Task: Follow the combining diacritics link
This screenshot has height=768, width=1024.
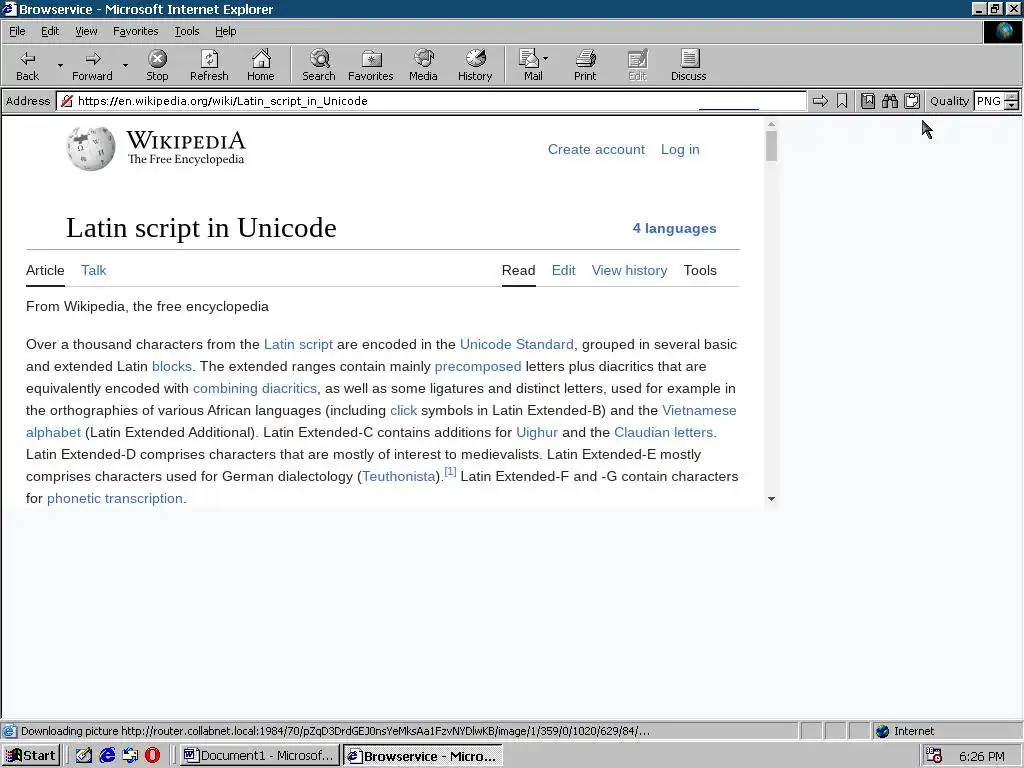Action: tap(255, 389)
